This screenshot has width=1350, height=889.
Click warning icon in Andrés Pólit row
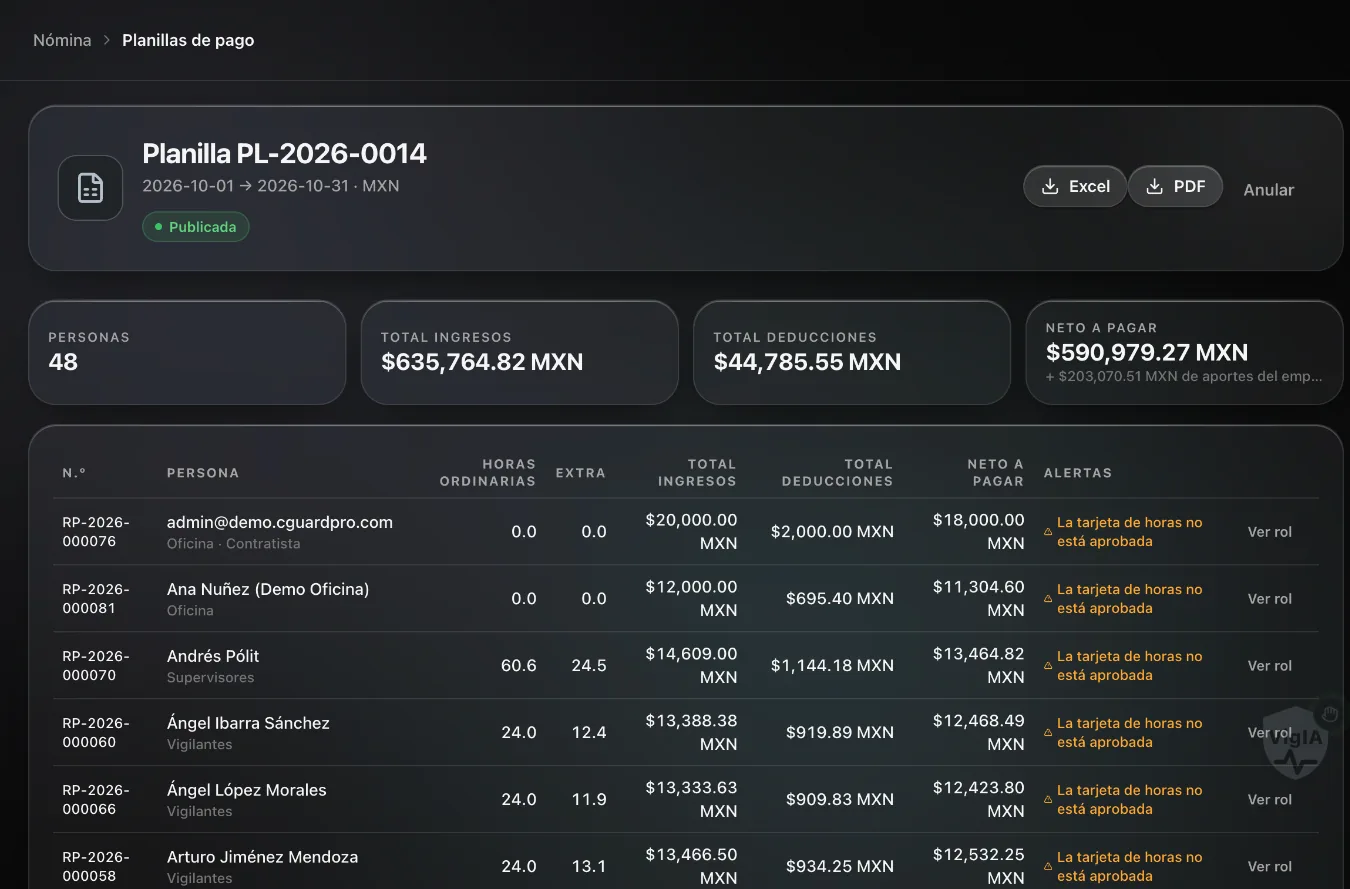[x=1048, y=666]
